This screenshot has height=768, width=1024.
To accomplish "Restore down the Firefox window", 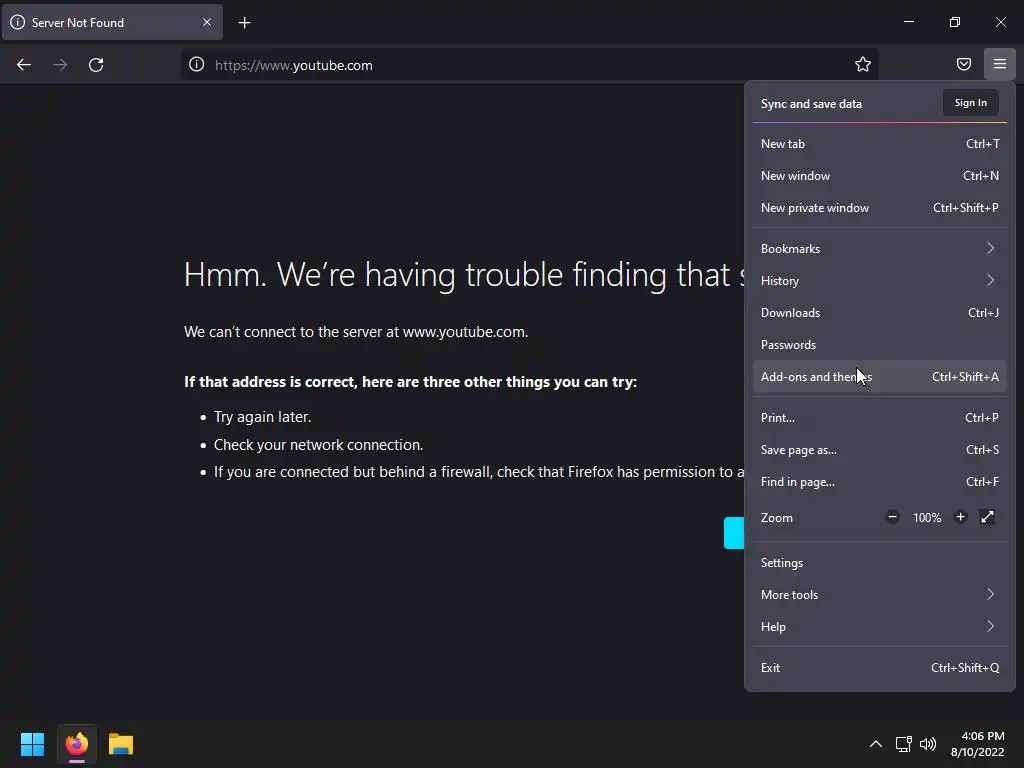I will click(955, 22).
